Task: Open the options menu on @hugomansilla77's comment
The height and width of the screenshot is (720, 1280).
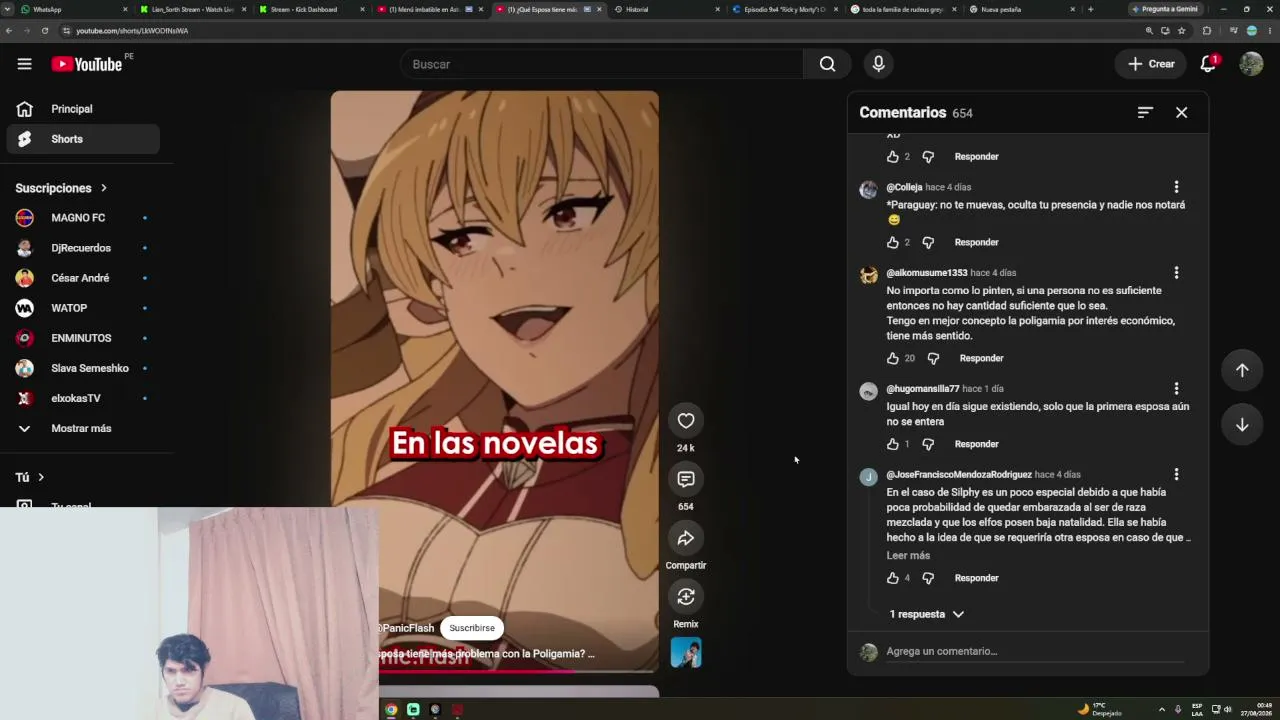Action: 1176,389
